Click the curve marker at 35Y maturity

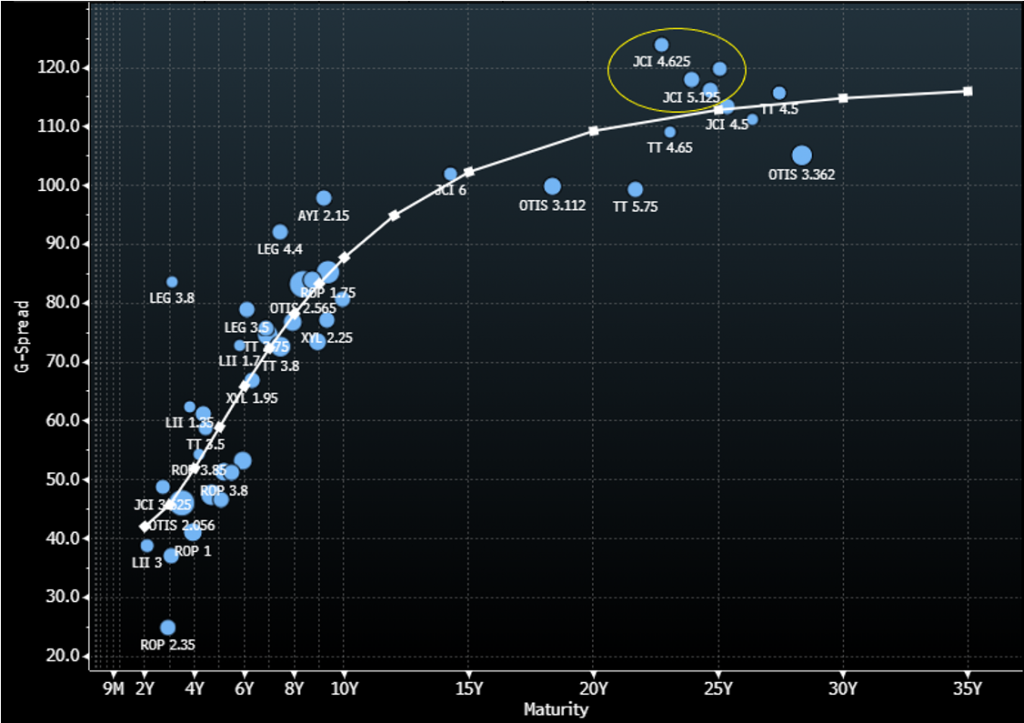click(x=967, y=91)
